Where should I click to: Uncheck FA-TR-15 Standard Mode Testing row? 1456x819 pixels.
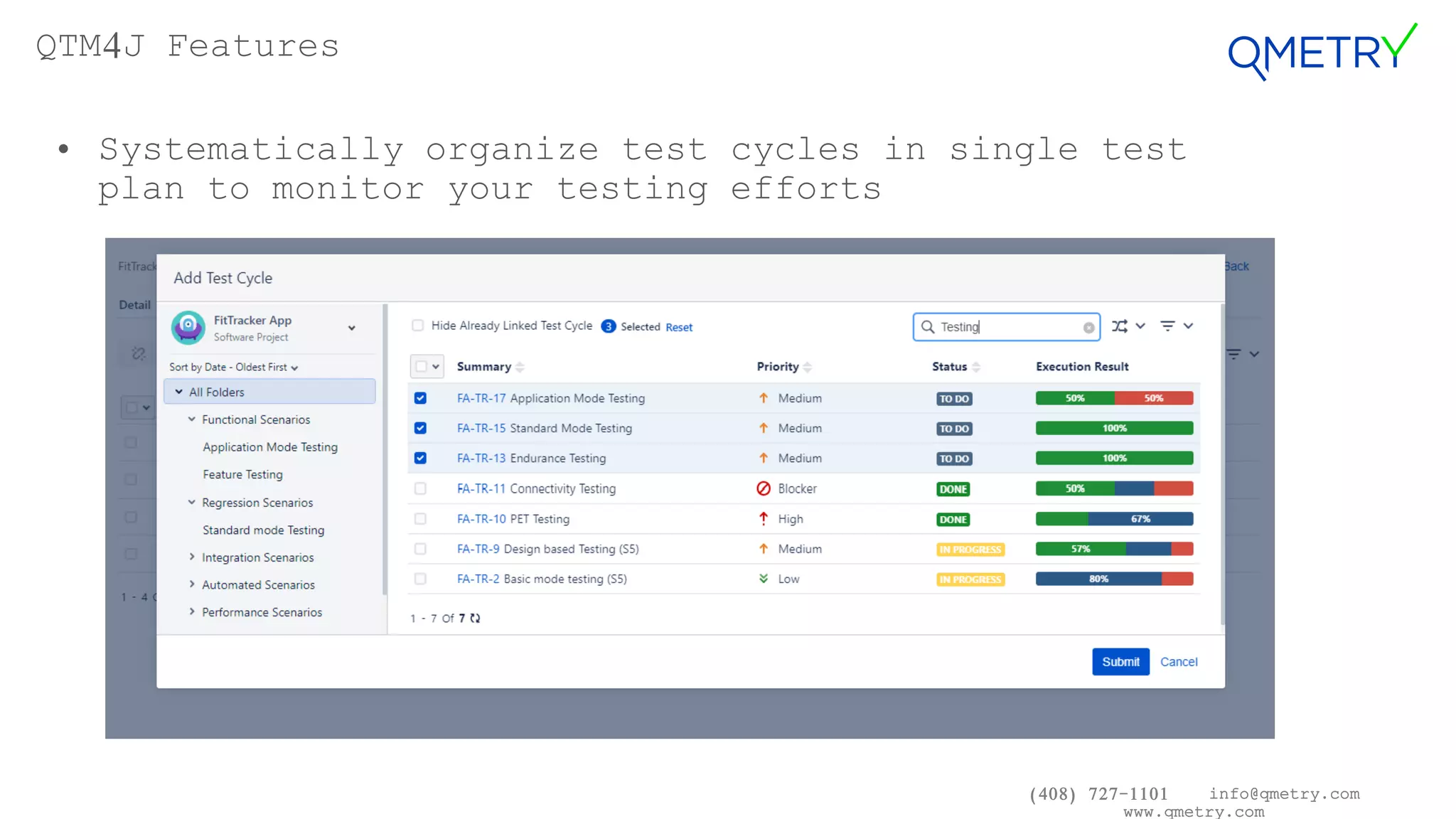(420, 428)
